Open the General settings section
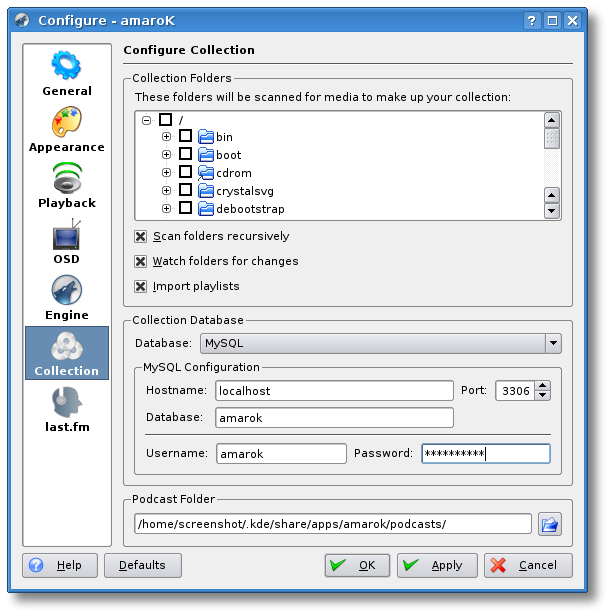The image size is (611, 616). coord(67,72)
